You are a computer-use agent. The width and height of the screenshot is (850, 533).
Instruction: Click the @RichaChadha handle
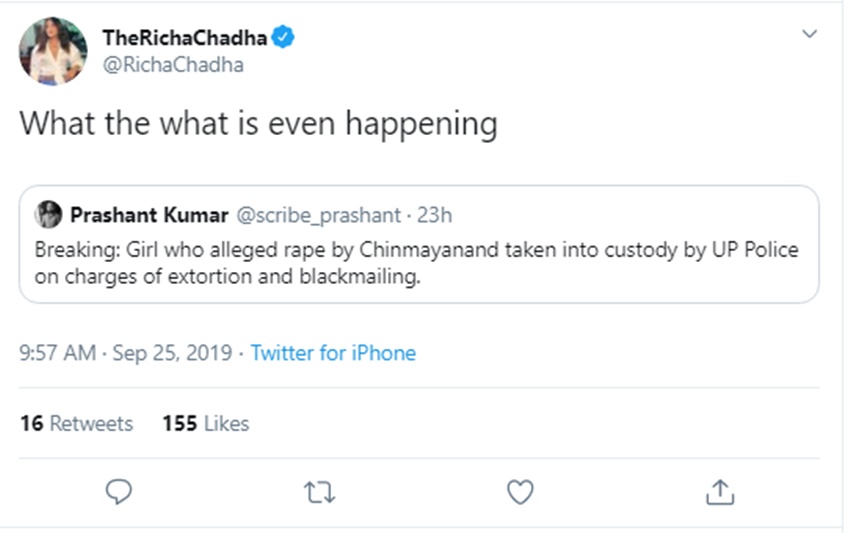click(173, 65)
